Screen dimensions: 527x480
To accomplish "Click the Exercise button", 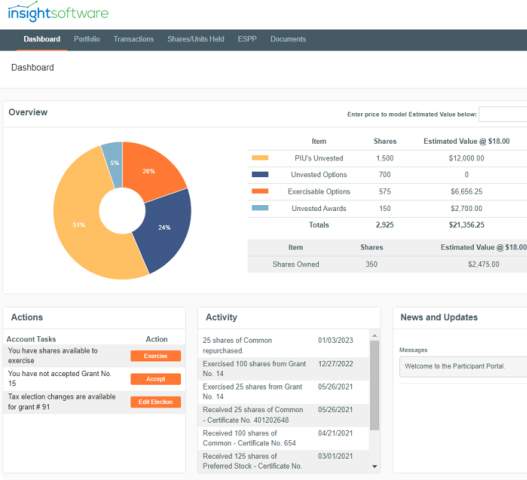I will click(156, 356).
